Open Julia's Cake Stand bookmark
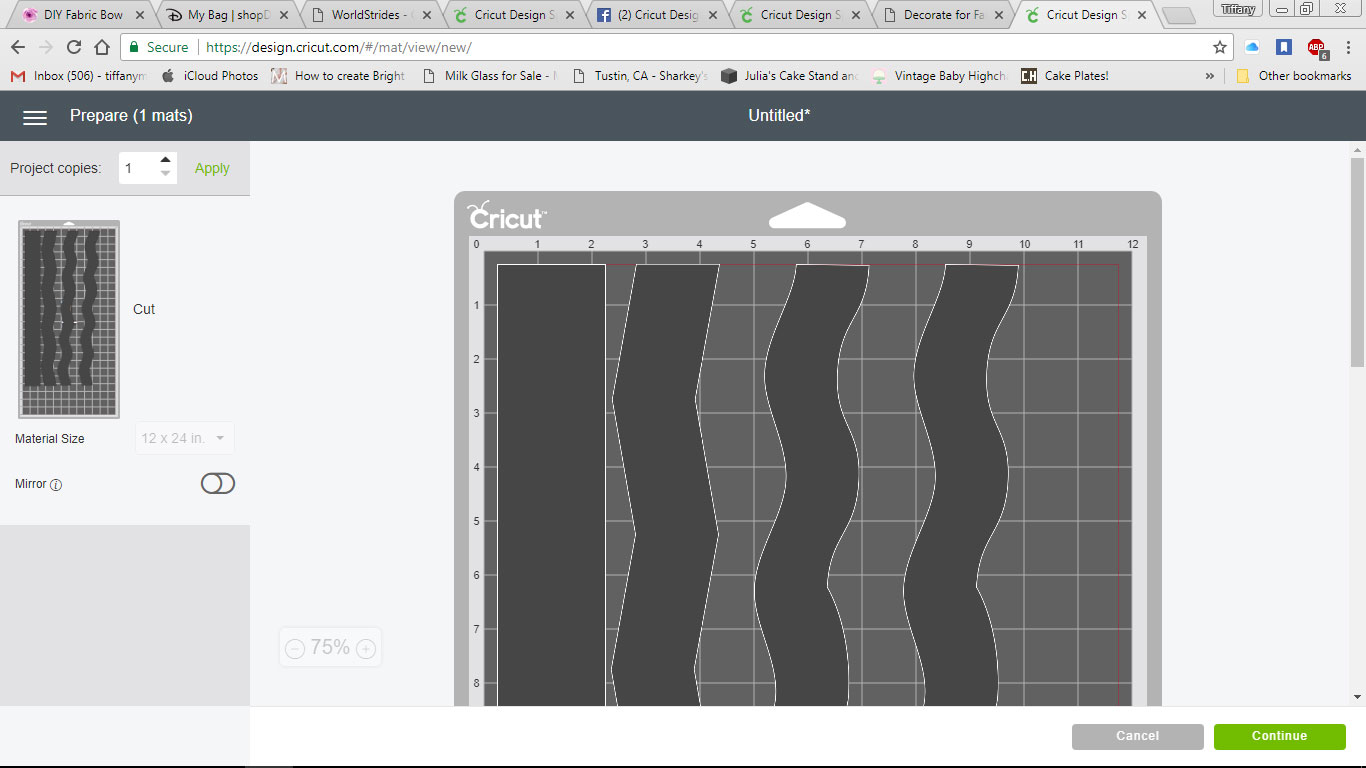 pyautogui.click(x=789, y=76)
